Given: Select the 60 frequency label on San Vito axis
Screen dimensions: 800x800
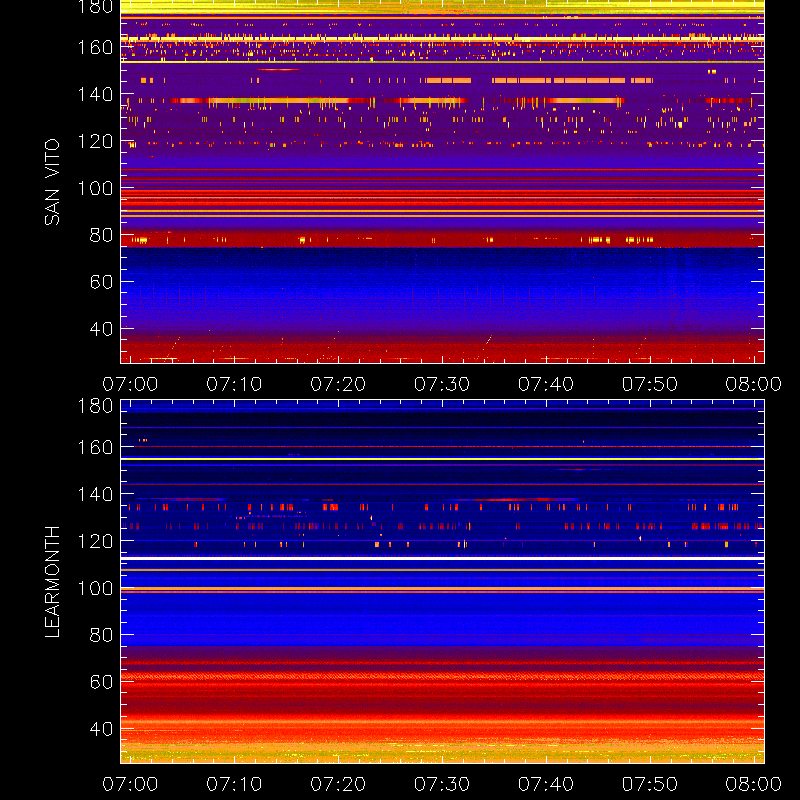Looking at the screenshot, I should (101, 282).
